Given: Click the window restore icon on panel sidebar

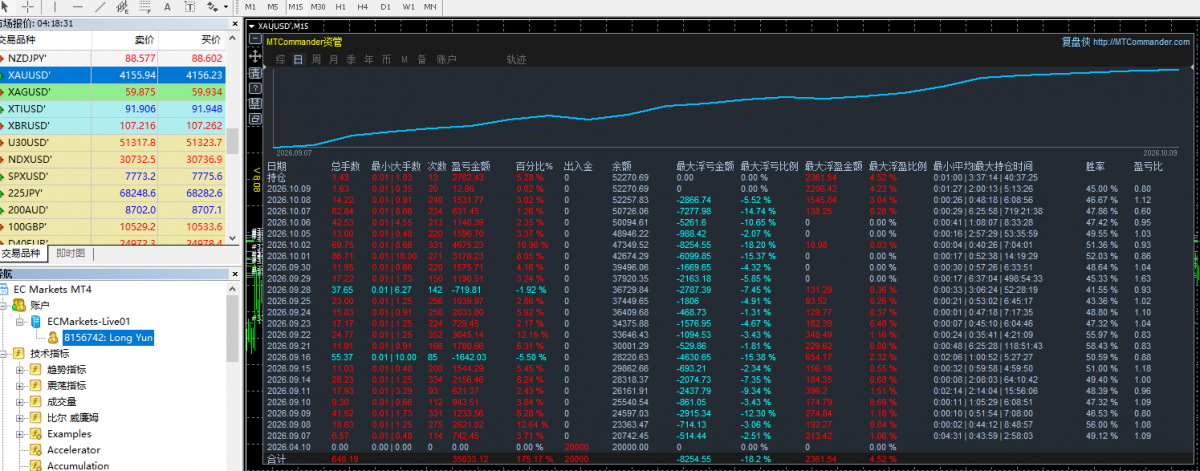Looking at the screenshot, I should click(x=255, y=119).
